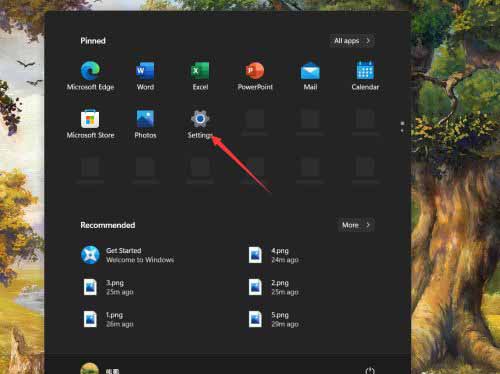
Task: Show More recommended items
Action: click(356, 225)
